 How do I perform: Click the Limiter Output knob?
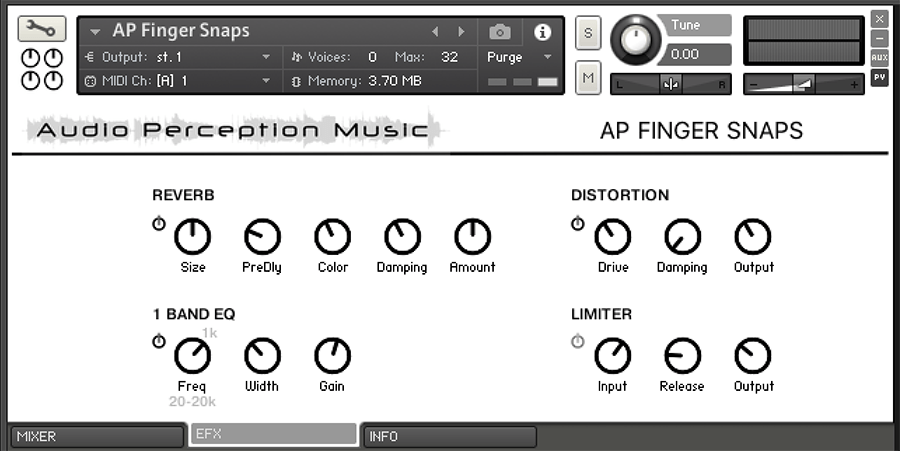pyautogui.click(x=752, y=356)
